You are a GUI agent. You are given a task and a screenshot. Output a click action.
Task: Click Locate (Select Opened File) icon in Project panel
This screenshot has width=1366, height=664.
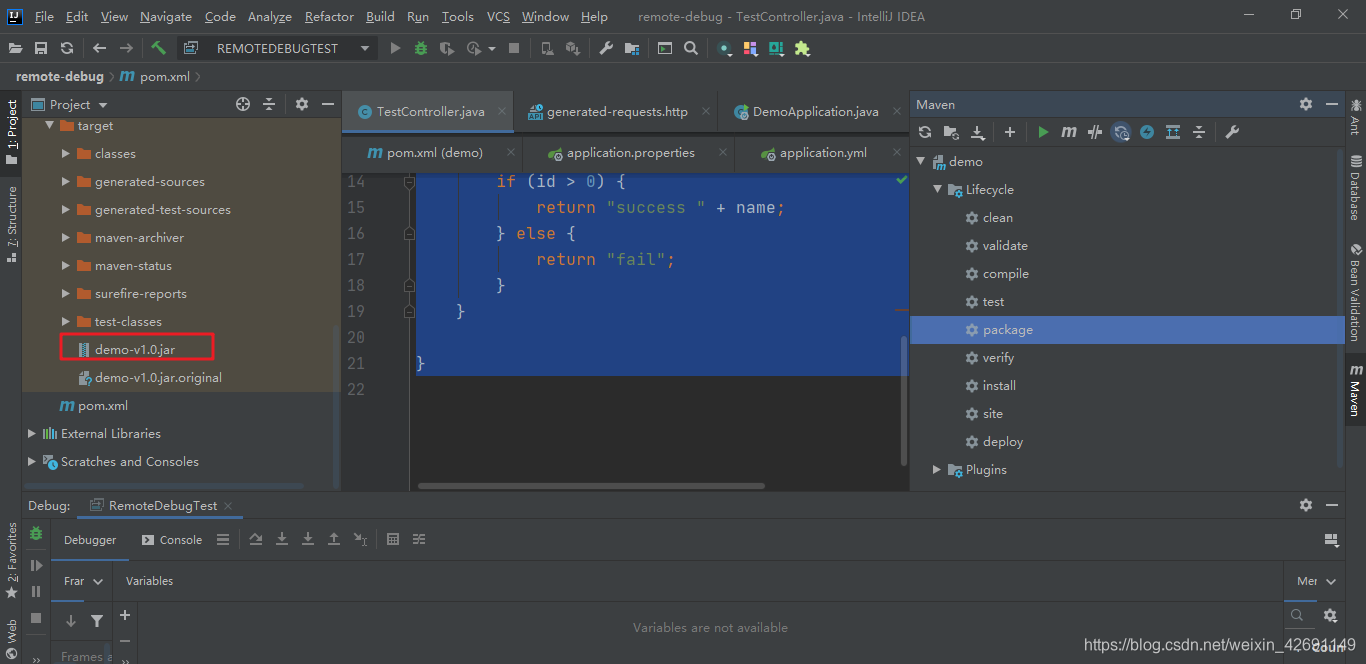click(x=243, y=104)
